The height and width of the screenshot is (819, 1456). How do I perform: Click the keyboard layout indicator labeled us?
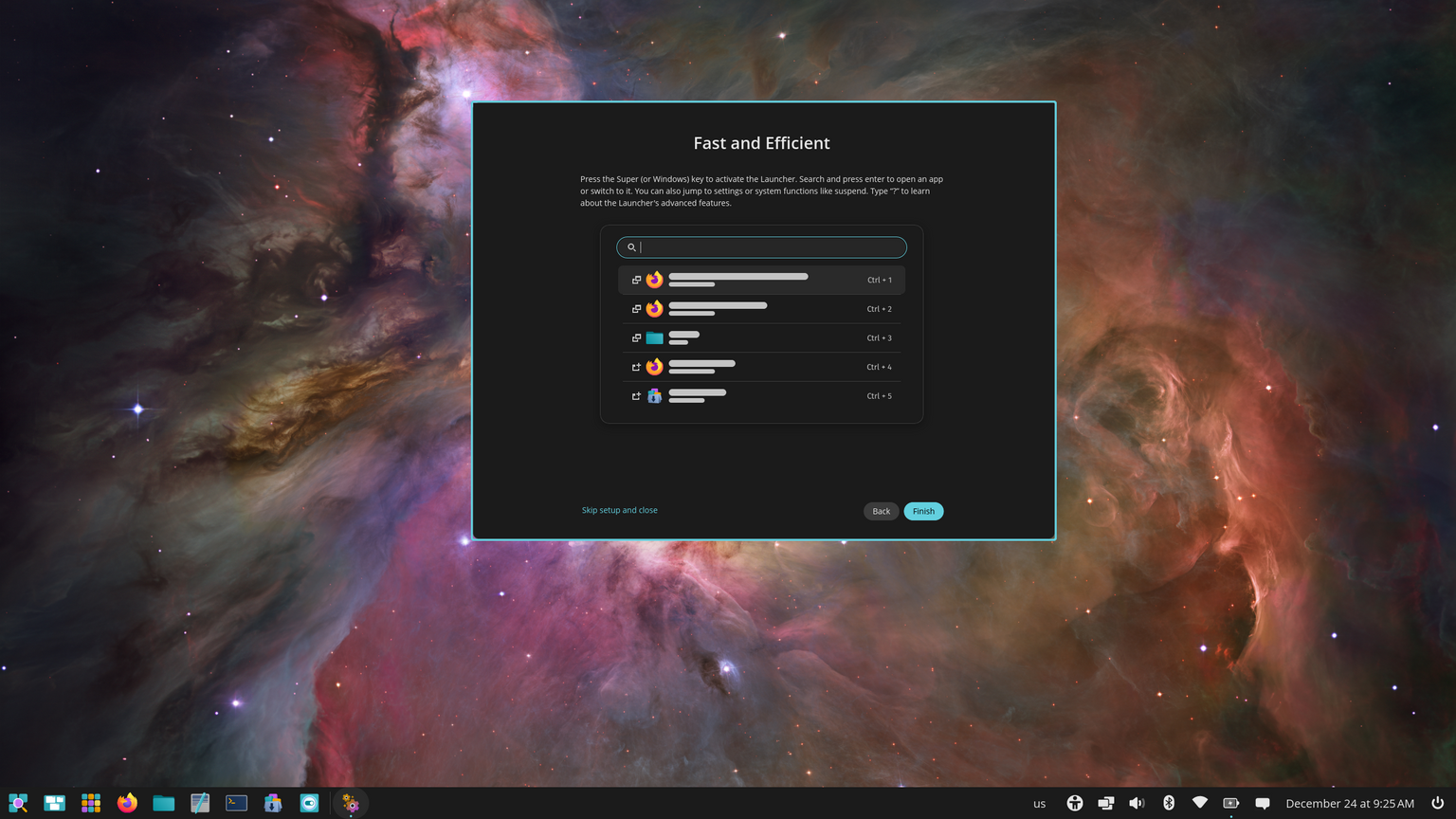click(x=1039, y=803)
